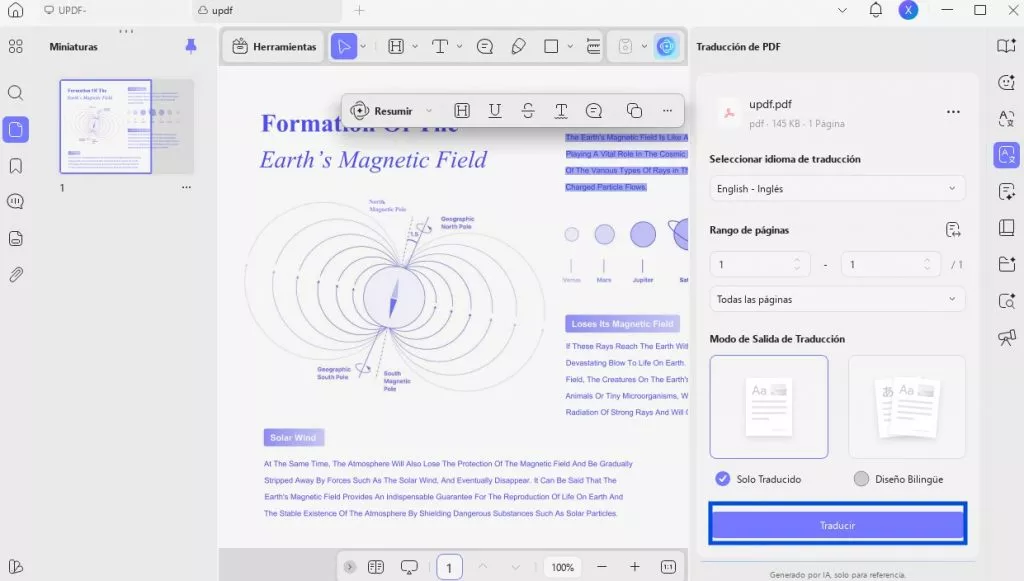Open the bottom-left UPDF panel icon
The height and width of the screenshot is (581, 1024).
[x=16, y=567]
